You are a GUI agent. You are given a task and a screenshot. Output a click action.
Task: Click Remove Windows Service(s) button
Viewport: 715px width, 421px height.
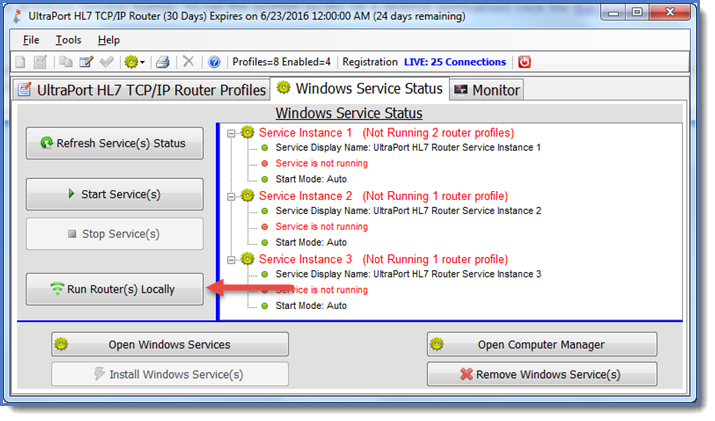coord(541,374)
